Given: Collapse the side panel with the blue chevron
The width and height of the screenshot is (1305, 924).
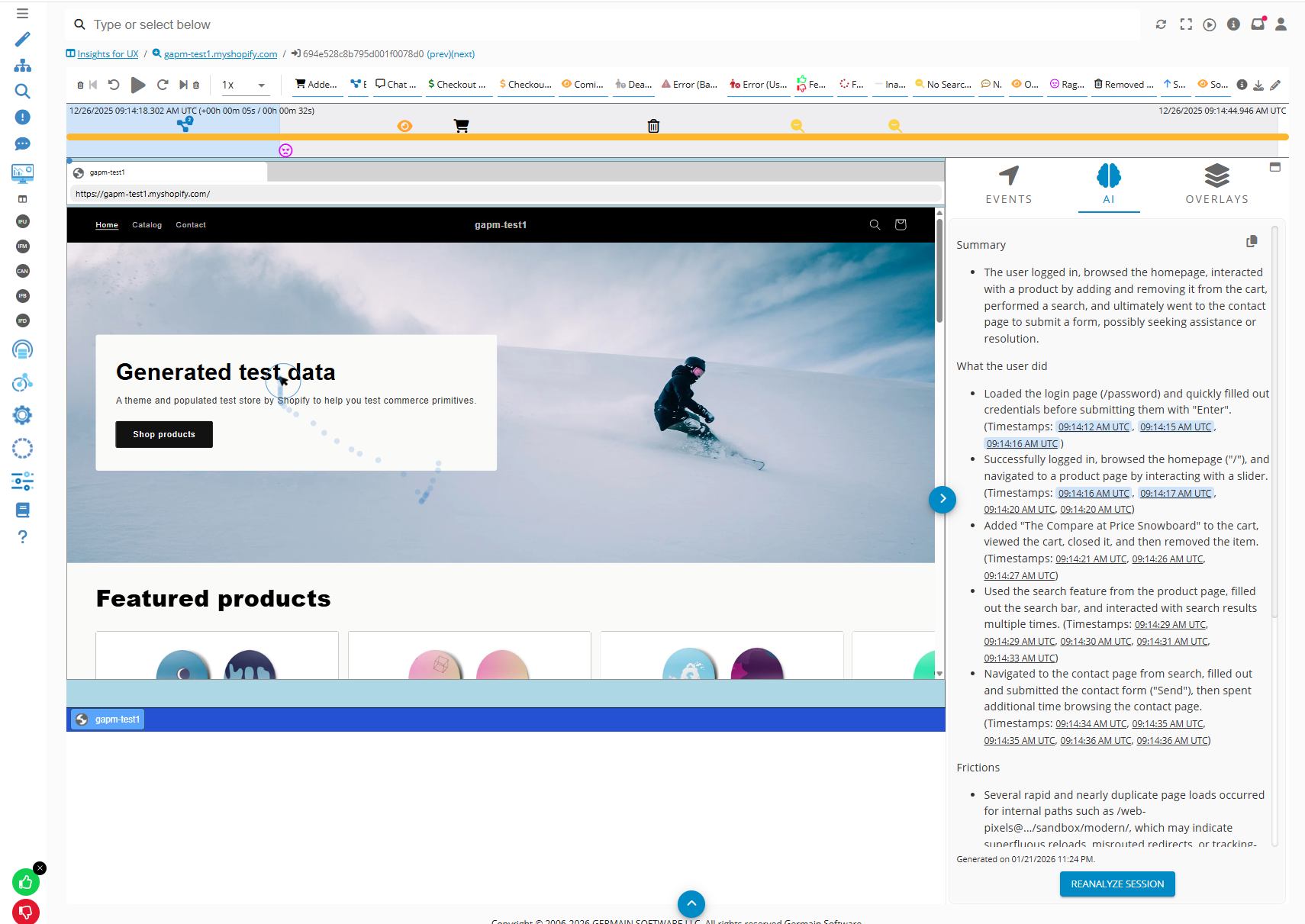Looking at the screenshot, I should tap(942, 499).
